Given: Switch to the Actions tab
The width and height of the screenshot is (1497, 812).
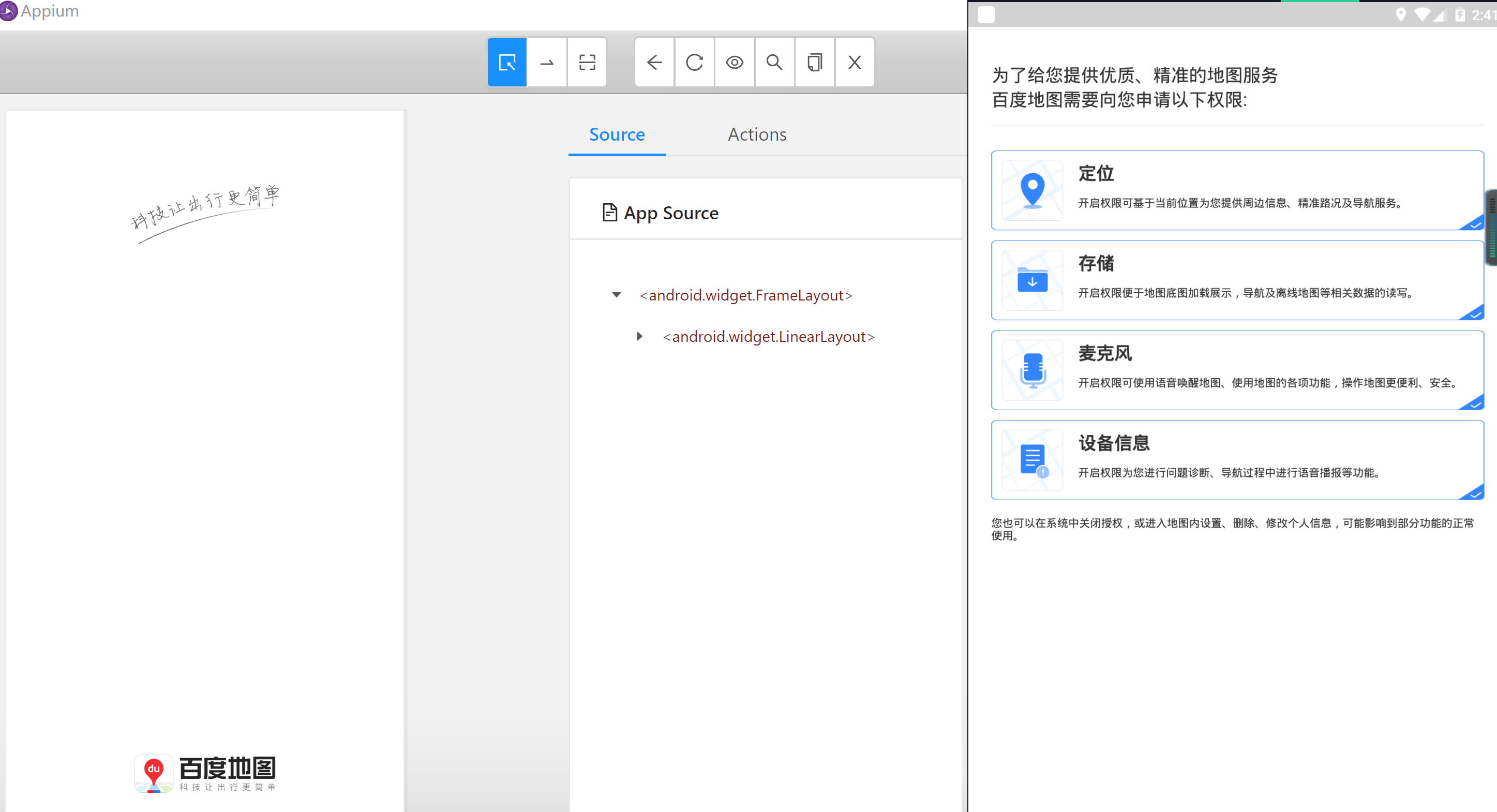Looking at the screenshot, I should (x=757, y=133).
